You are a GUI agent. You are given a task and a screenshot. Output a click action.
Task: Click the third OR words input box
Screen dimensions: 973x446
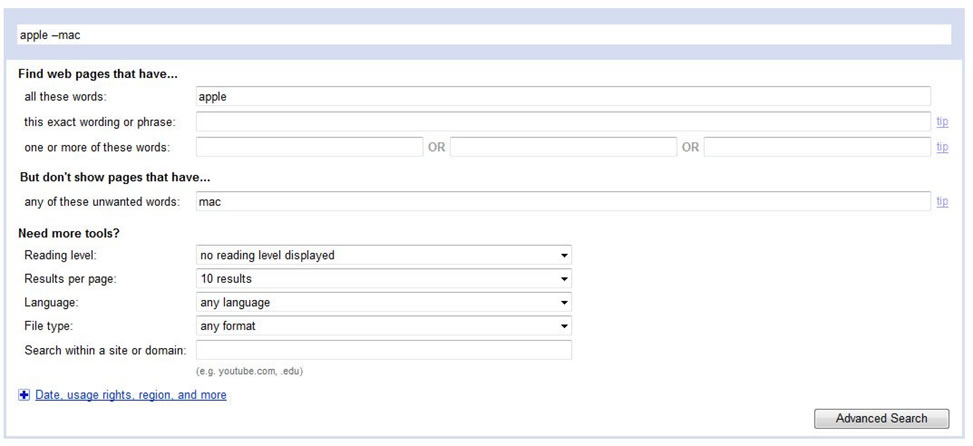point(817,147)
